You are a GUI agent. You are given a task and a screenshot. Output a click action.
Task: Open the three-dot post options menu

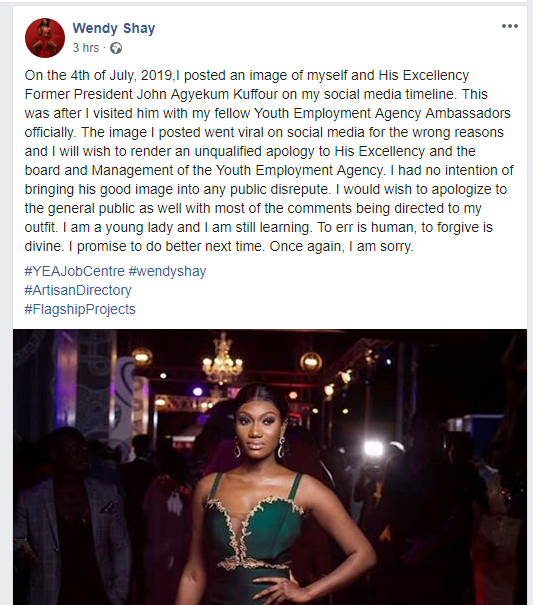pyautogui.click(x=509, y=26)
